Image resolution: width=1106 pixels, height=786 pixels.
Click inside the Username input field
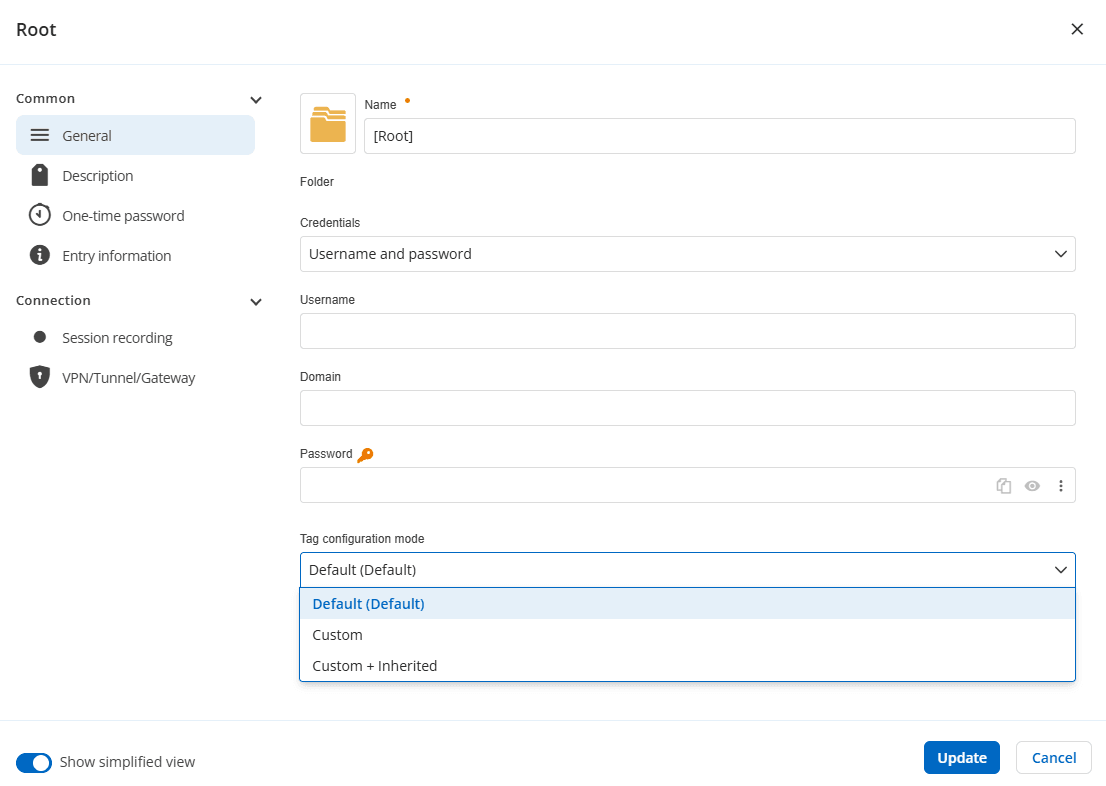coord(687,331)
